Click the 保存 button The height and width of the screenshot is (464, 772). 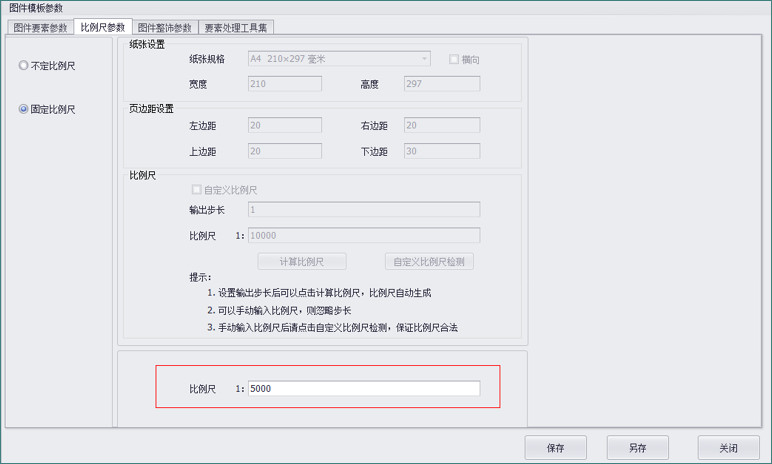556,448
